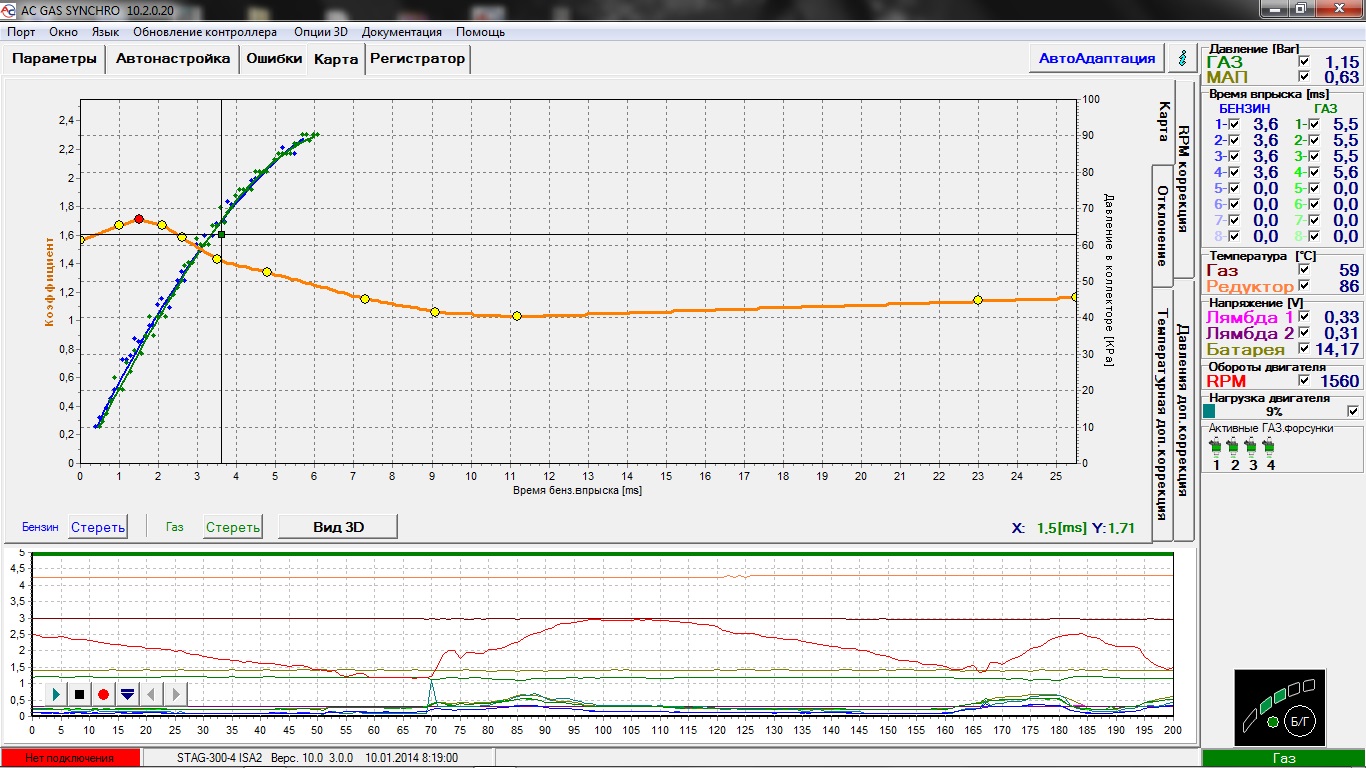Select the red point on orange curve
The height and width of the screenshot is (768, 1366).
click(139, 218)
